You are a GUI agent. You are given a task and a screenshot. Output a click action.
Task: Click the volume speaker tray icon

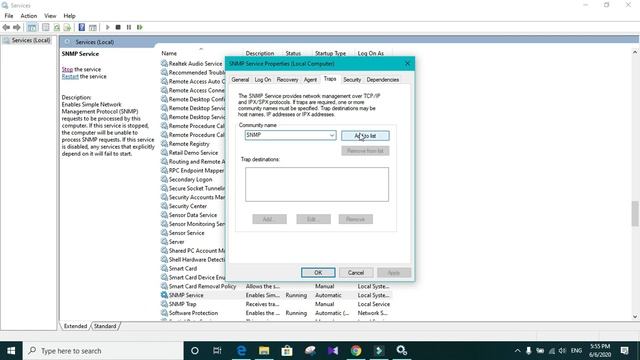tap(562, 351)
